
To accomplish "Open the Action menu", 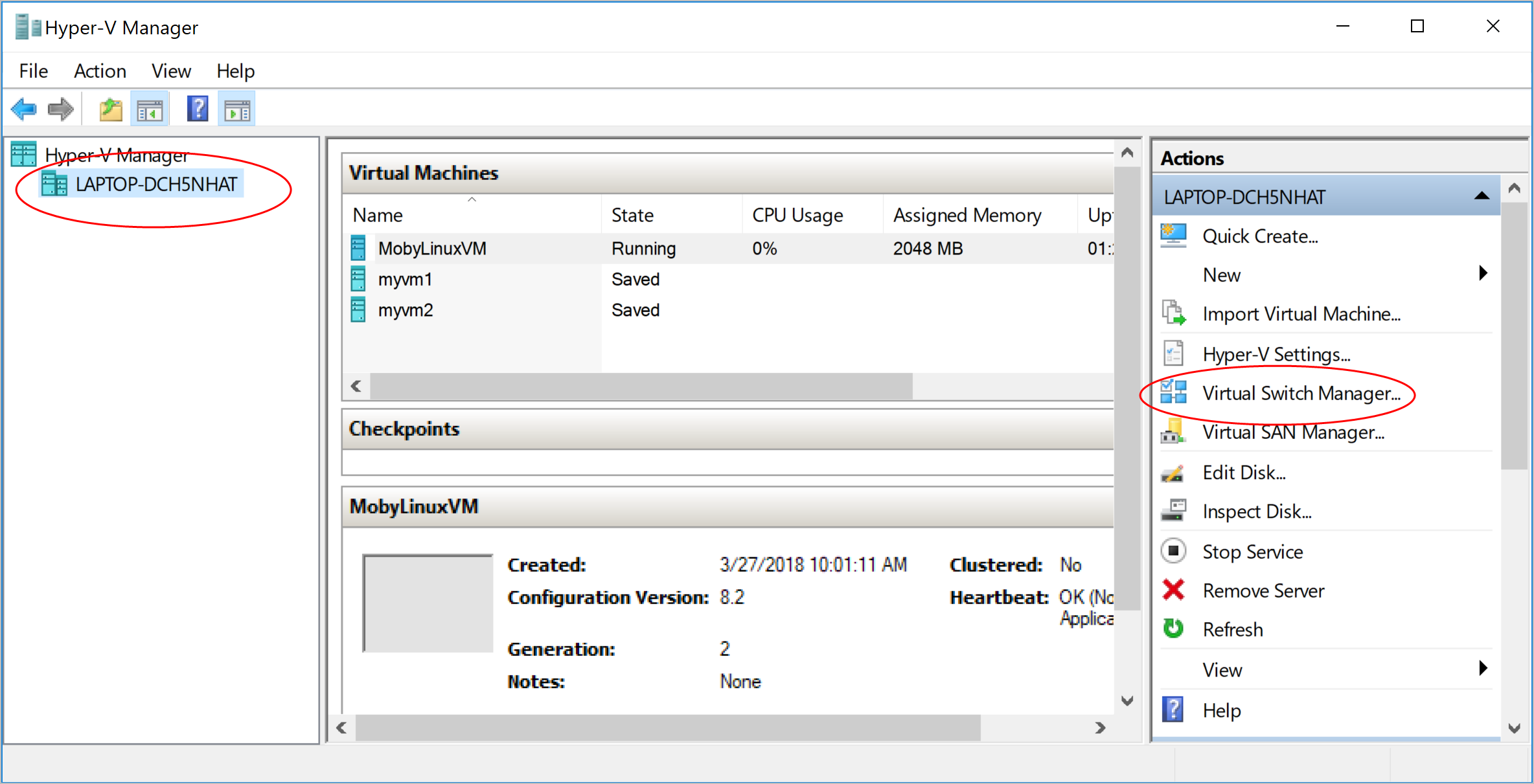I will [x=100, y=71].
